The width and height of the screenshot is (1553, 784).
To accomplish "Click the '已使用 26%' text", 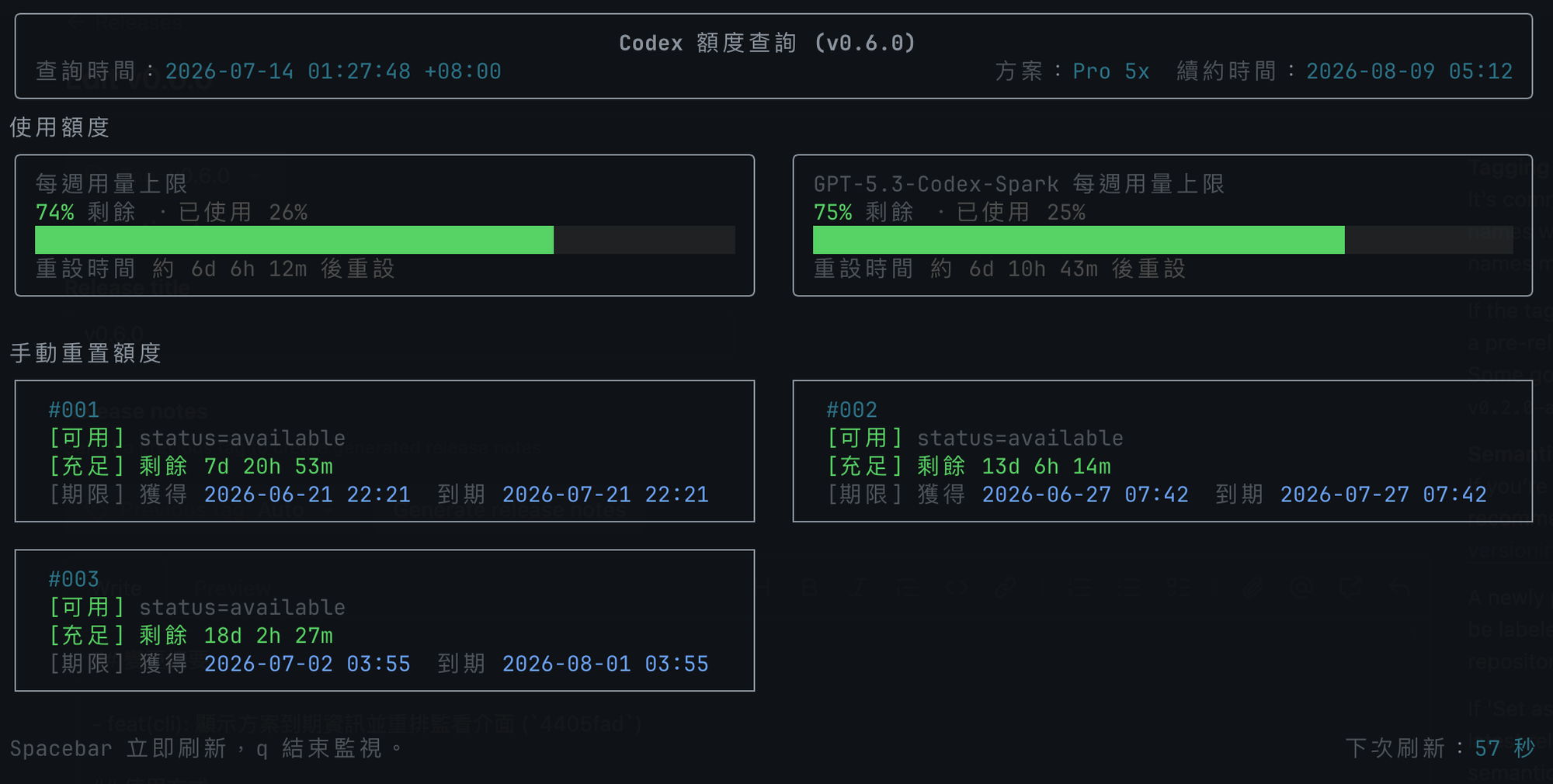I will tap(243, 212).
